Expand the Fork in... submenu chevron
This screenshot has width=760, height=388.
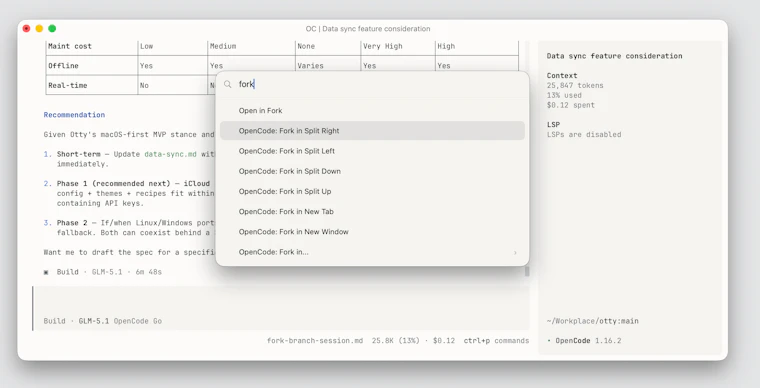coord(515,252)
